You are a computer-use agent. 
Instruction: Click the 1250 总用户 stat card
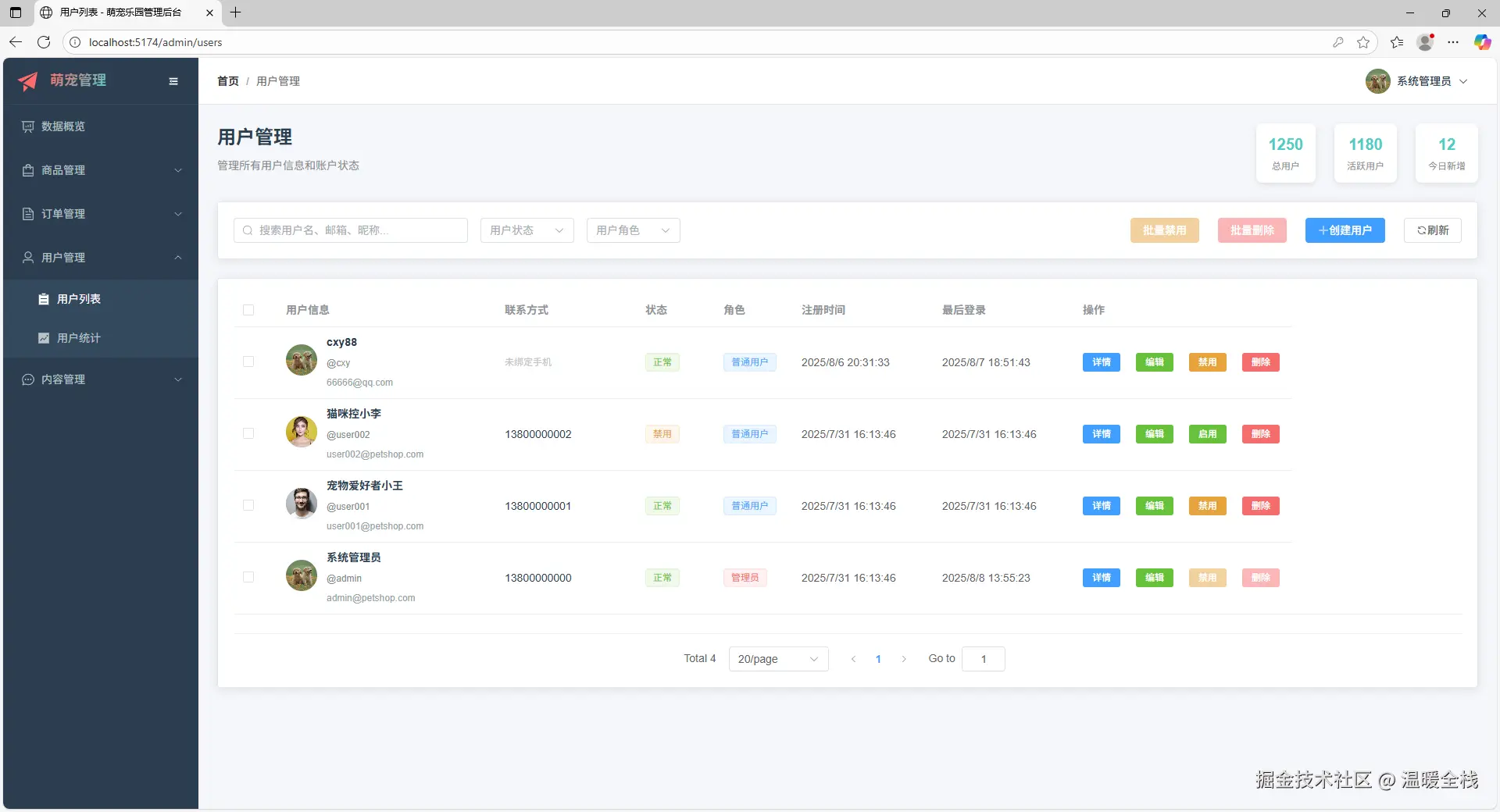pos(1286,153)
